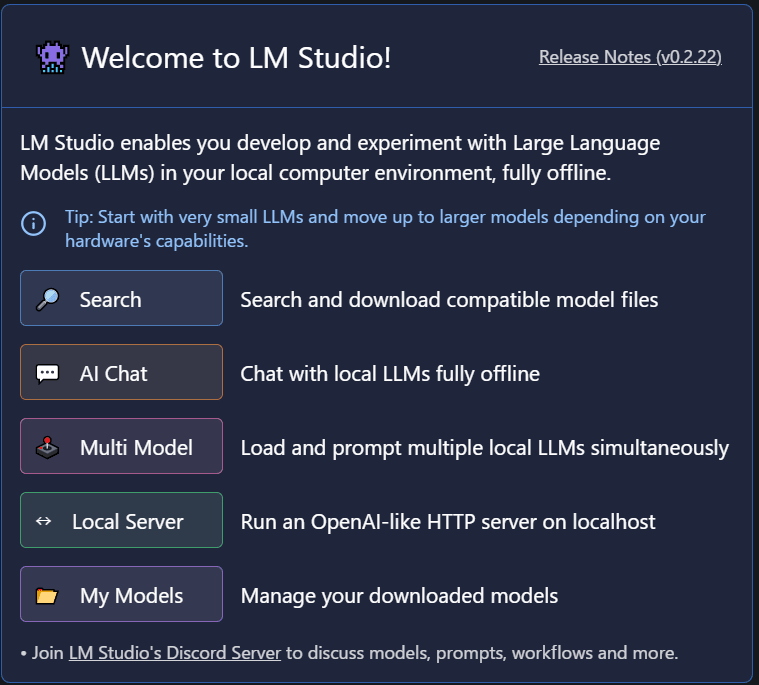The width and height of the screenshot is (759, 685).
Task: Click the joystick icon on Multi Model
Action: [47, 447]
